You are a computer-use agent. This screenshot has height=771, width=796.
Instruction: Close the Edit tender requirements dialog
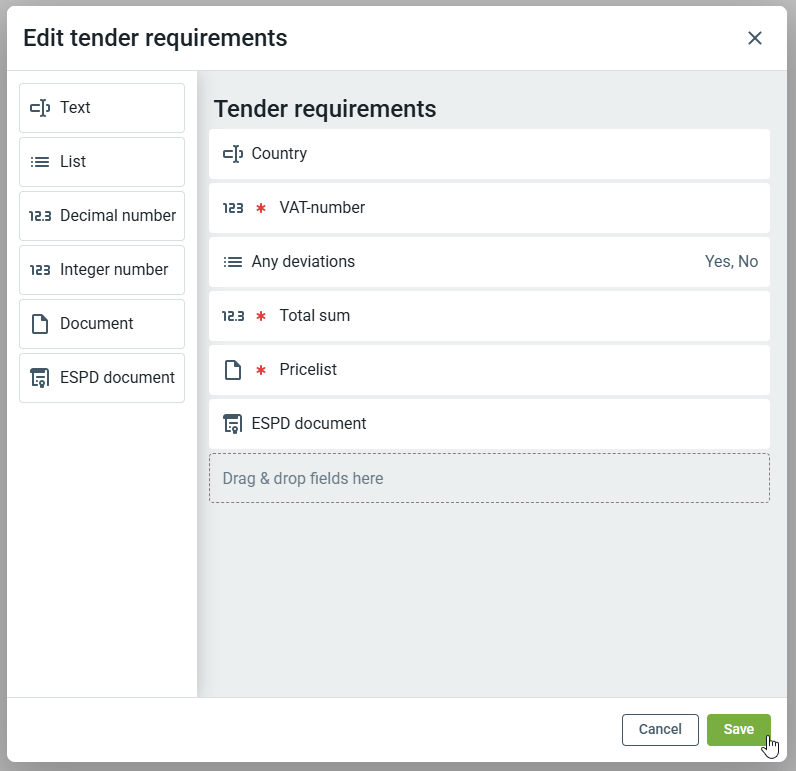[x=755, y=38]
